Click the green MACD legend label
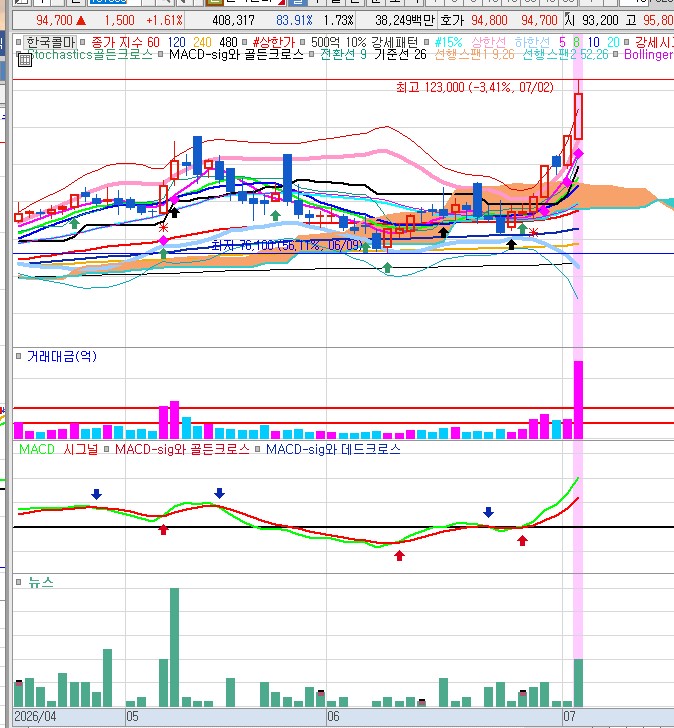 click(x=37, y=449)
